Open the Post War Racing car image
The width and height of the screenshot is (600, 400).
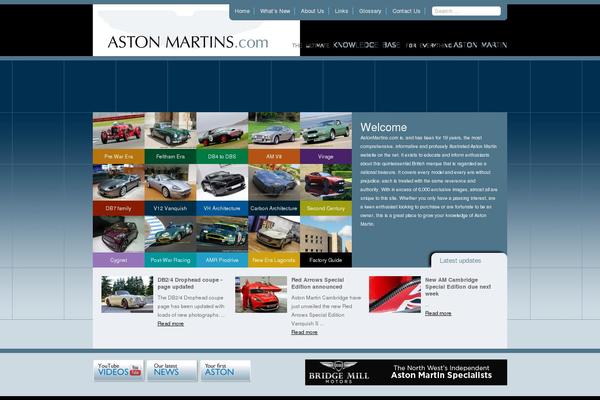click(x=170, y=234)
